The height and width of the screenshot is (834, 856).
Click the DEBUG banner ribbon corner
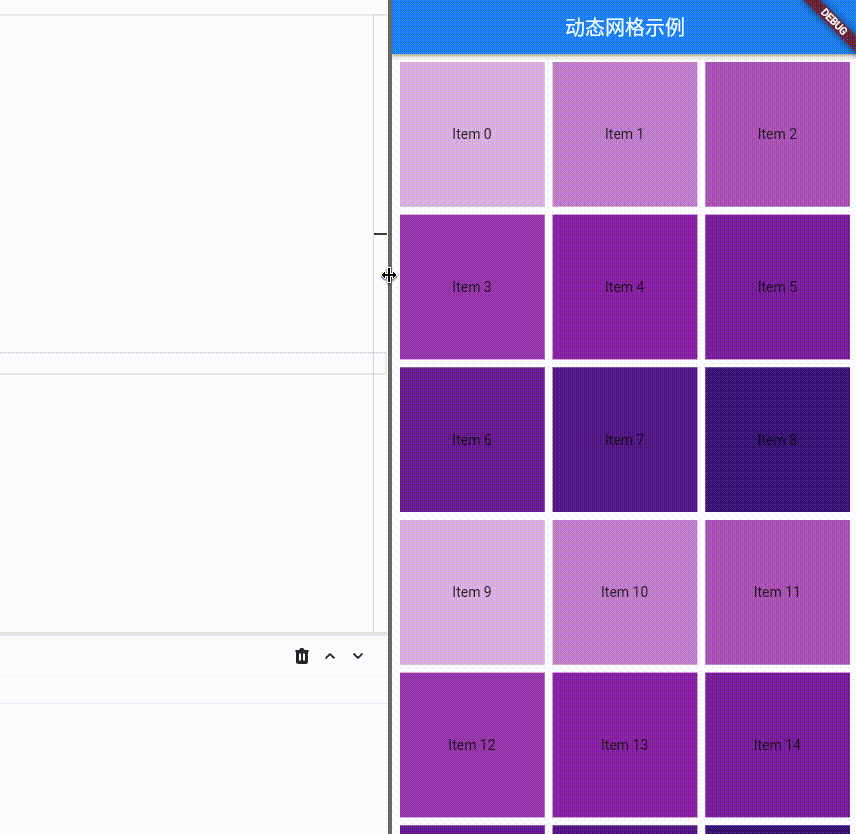click(833, 20)
